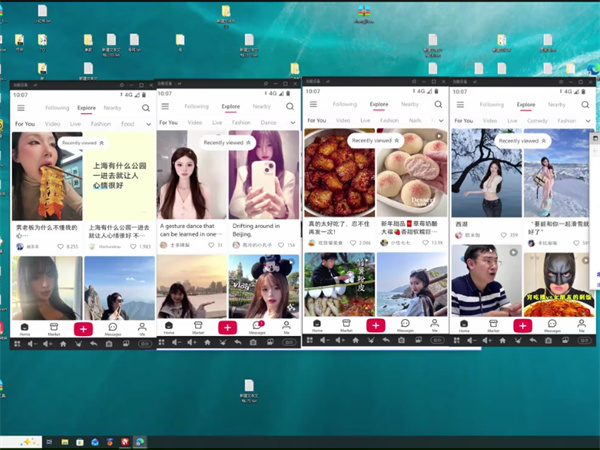Viewport: 600px width, 450px height.
Task: Select the Comedy category in rightmost phone
Action: tap(537, 121)
